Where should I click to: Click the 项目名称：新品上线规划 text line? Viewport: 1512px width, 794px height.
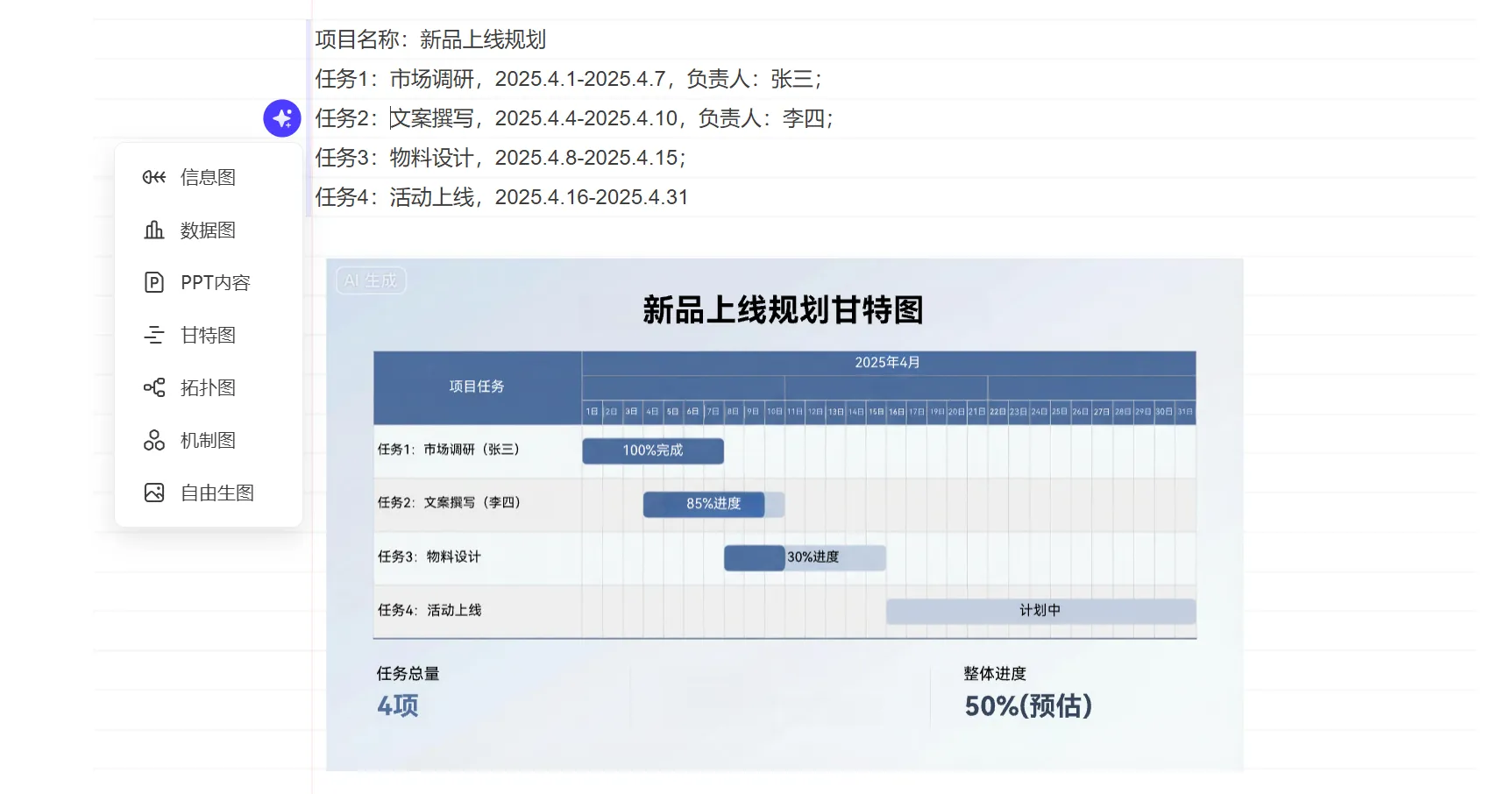(430, 39)
